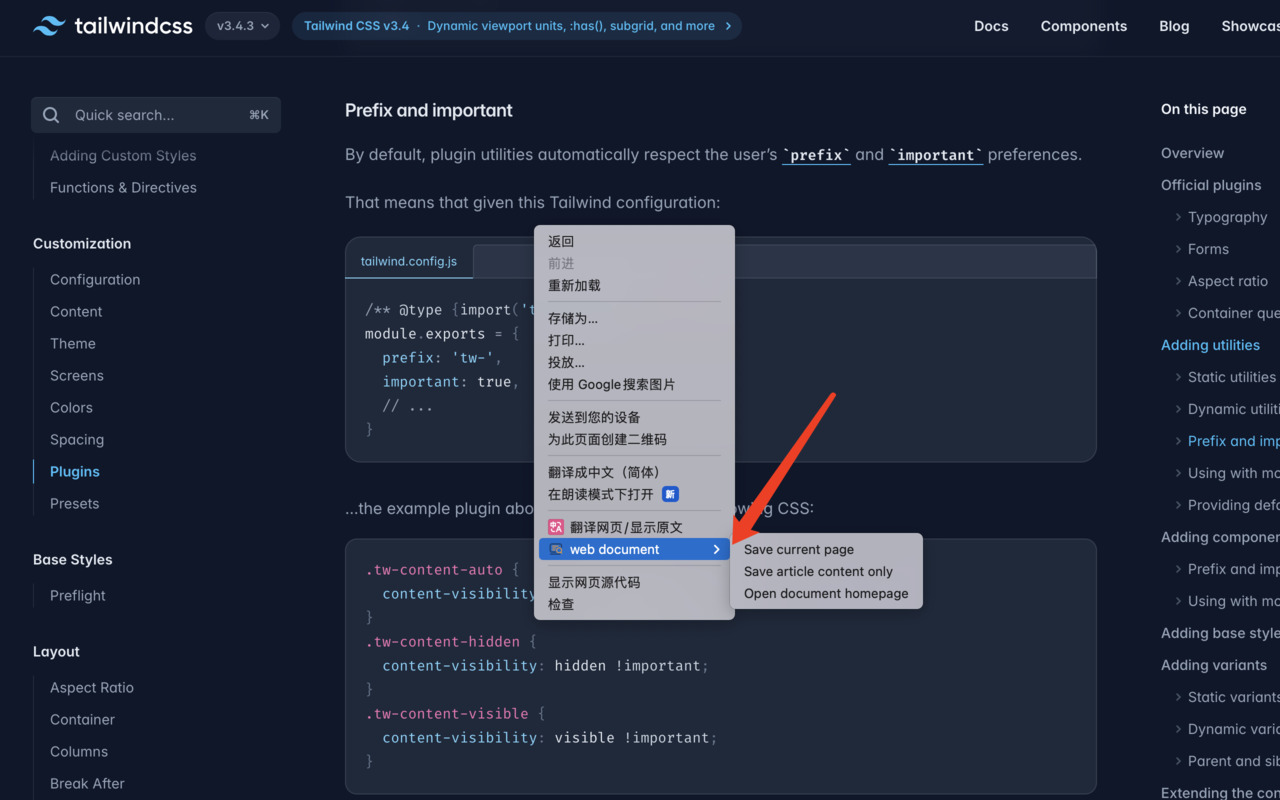
Task: Jump to Official plugins section
Action: click(1211, 185)
